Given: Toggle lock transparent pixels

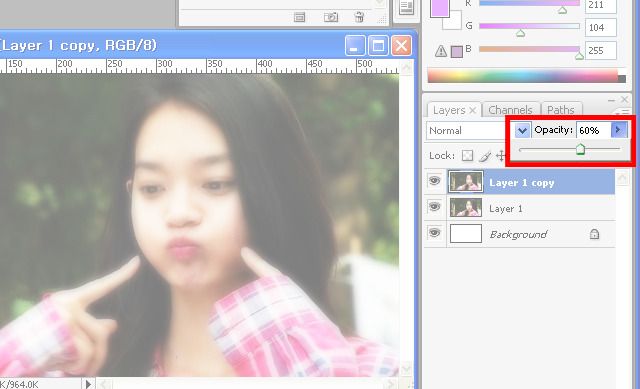Looking at the screenshot, I should (467, 156).
